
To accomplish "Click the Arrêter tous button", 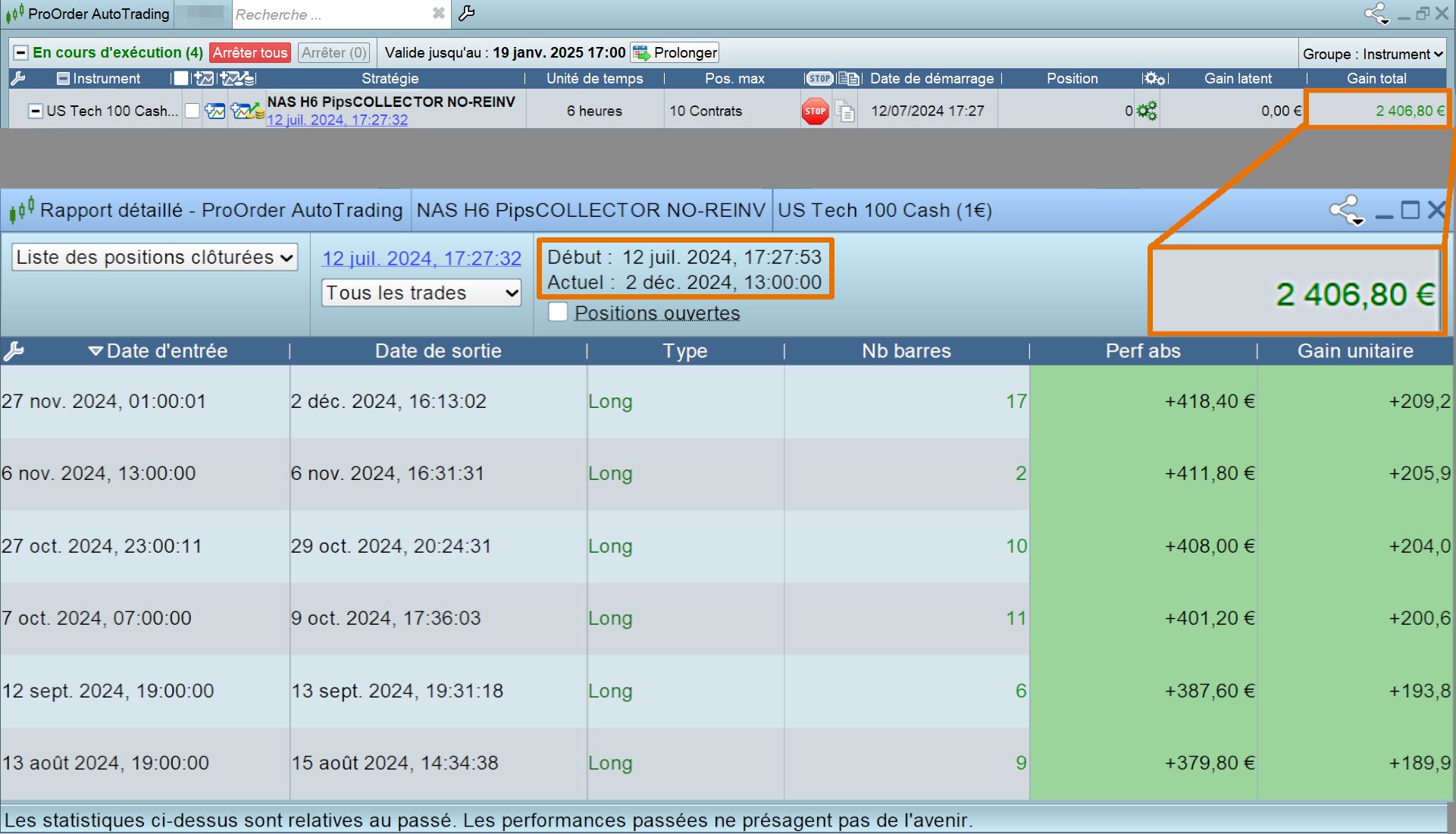I will pyautogui.click(x=250, y=52).
